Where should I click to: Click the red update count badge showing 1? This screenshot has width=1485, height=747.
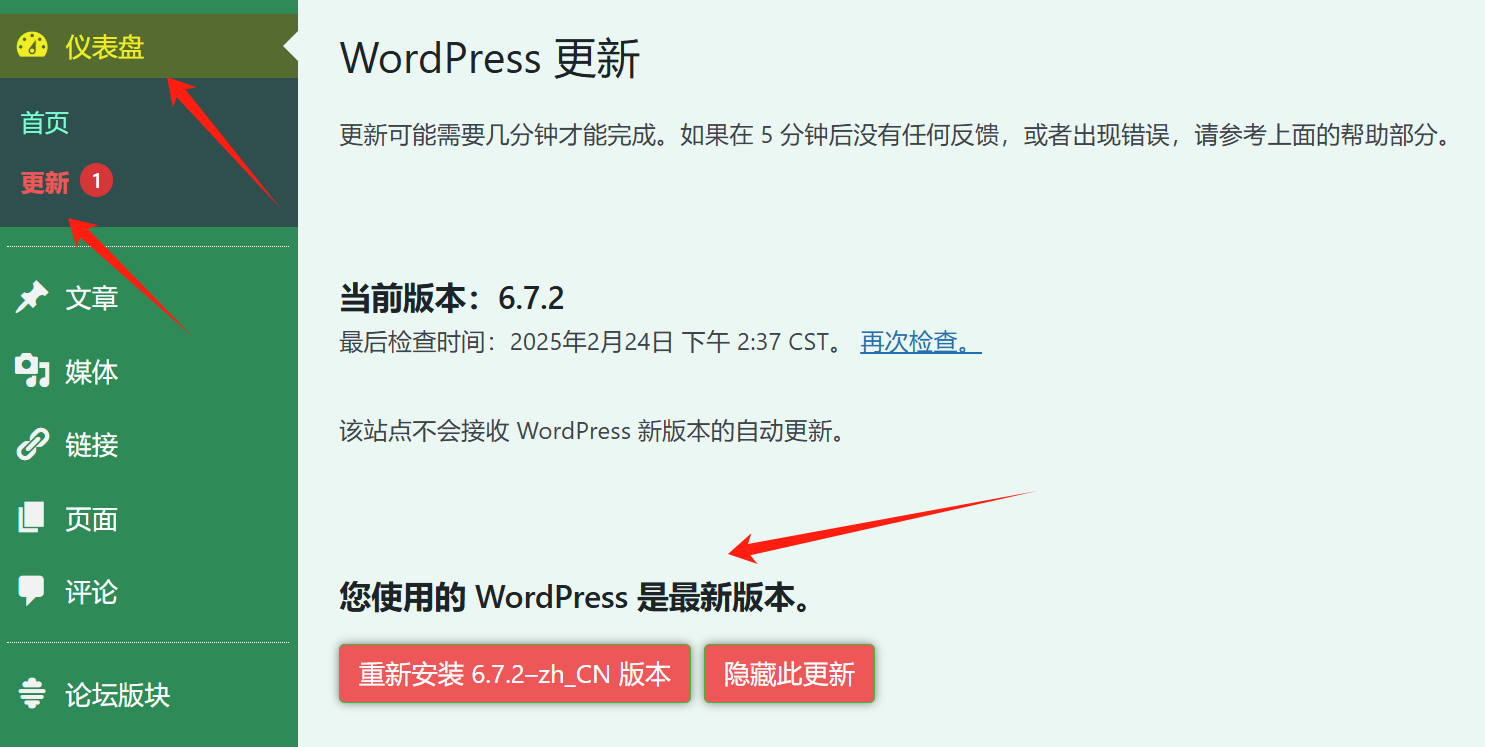(96, 180)
